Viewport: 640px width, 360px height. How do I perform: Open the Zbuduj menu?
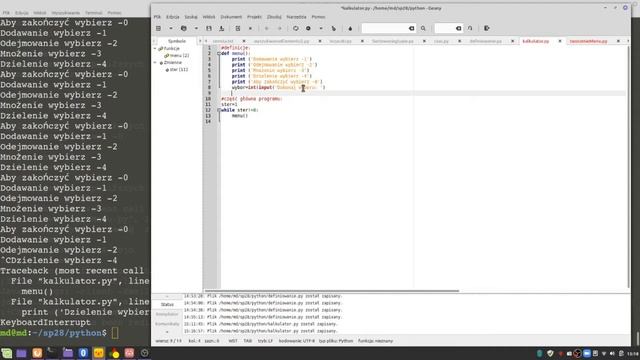click(274, 17)
